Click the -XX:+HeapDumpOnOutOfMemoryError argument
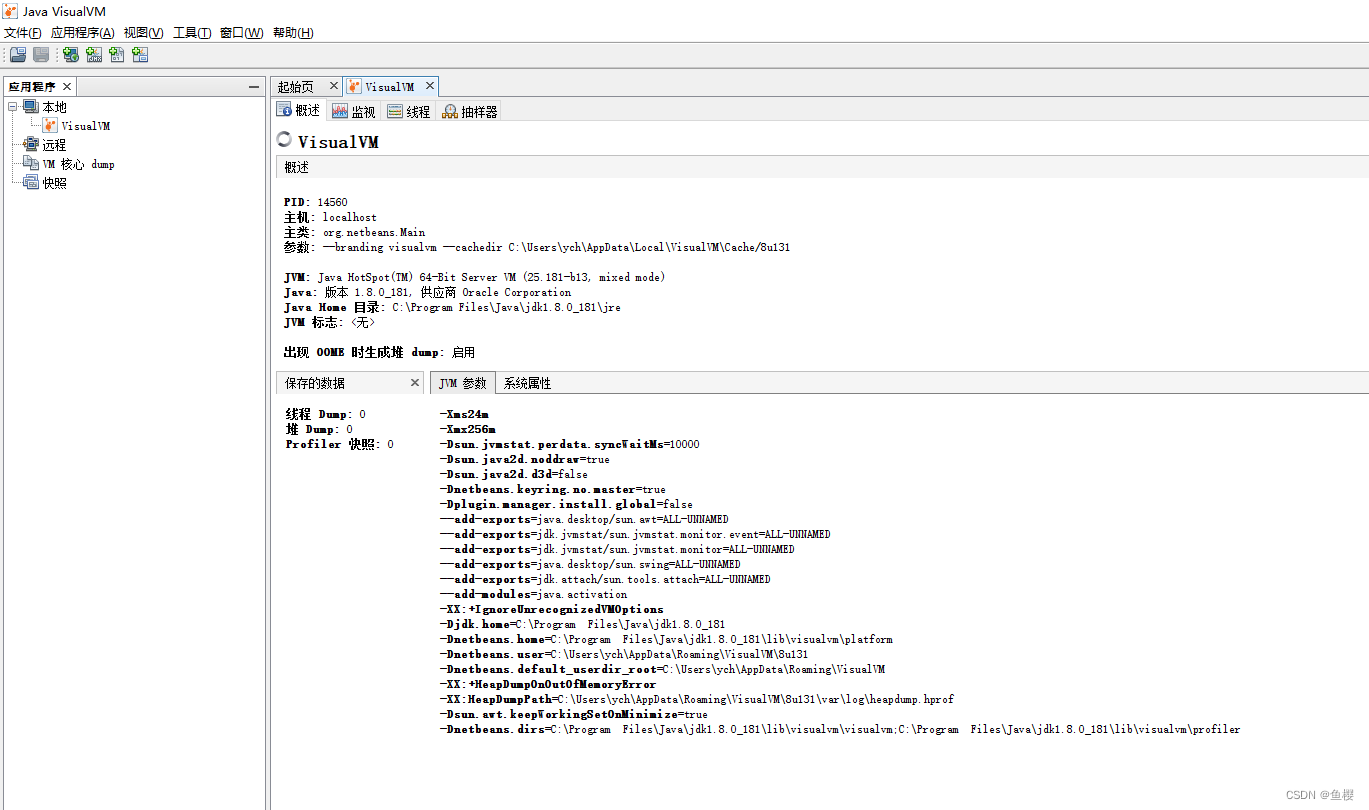 point(547,684)
